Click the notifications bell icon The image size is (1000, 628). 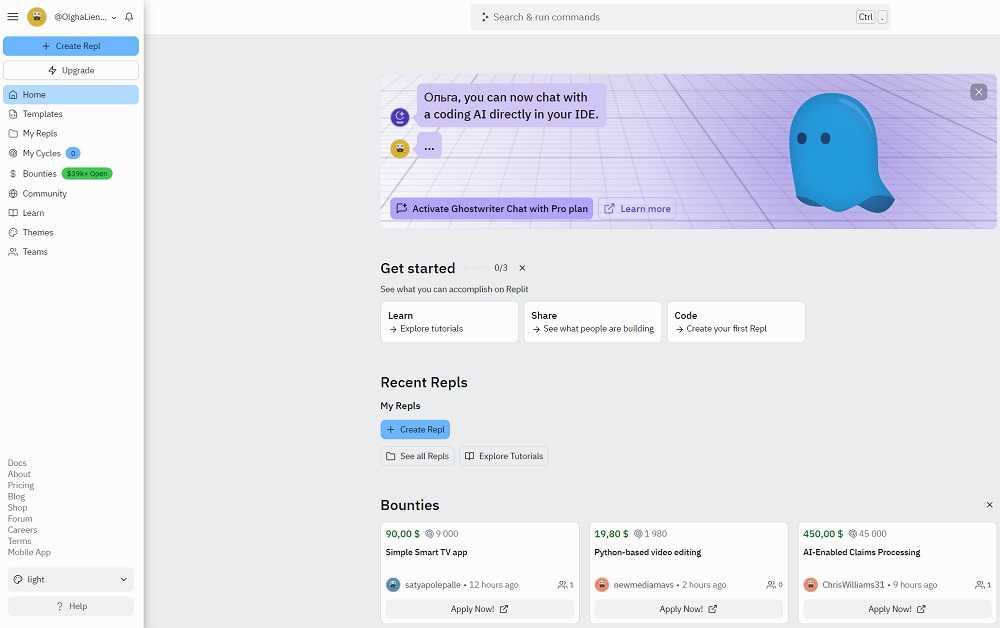(129, 17)
